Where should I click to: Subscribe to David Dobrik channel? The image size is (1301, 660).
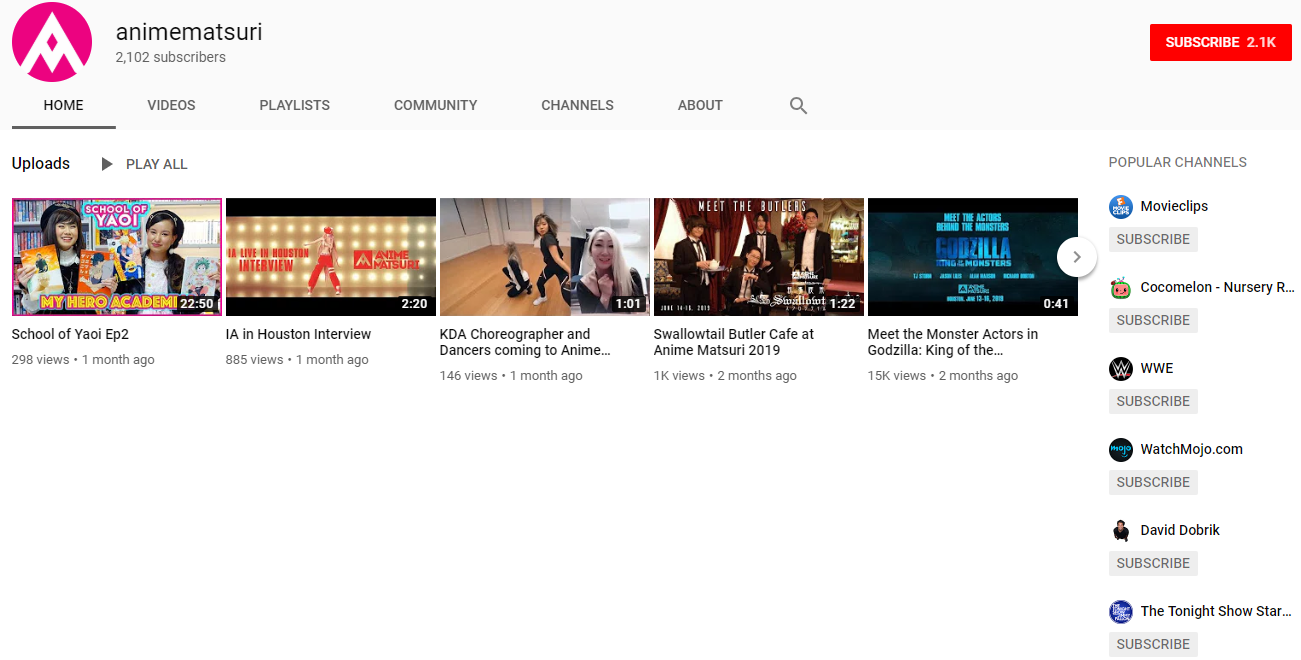pyautogui.click(x=1153, y=564)
